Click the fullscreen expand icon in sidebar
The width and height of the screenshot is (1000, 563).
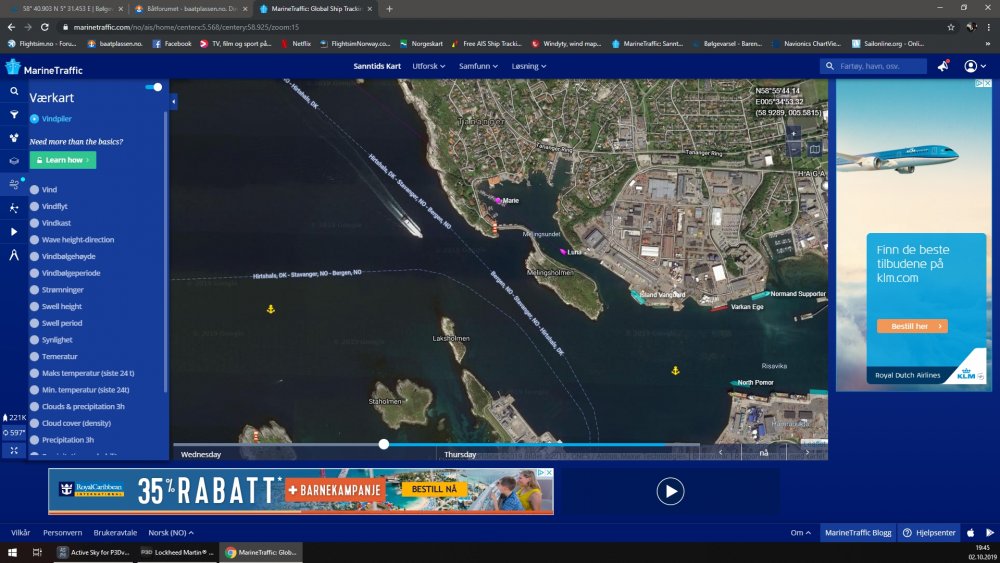tap(13, 450)
